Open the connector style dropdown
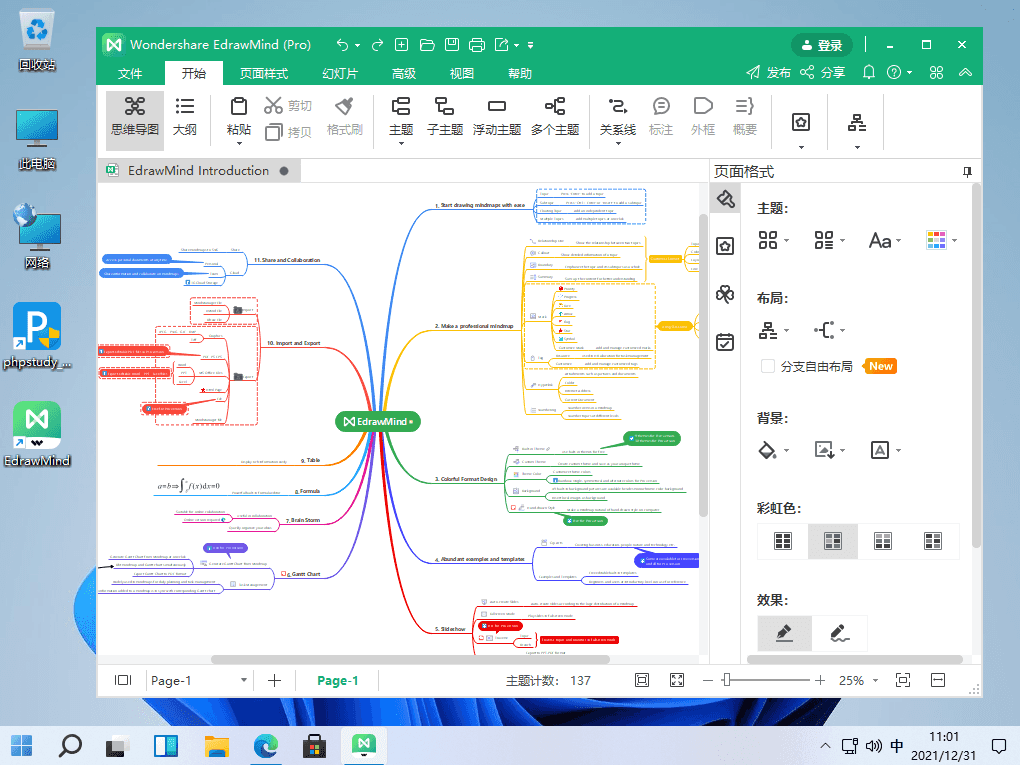The width and height of the screenshot is (1020, 765). coord(829,330)
